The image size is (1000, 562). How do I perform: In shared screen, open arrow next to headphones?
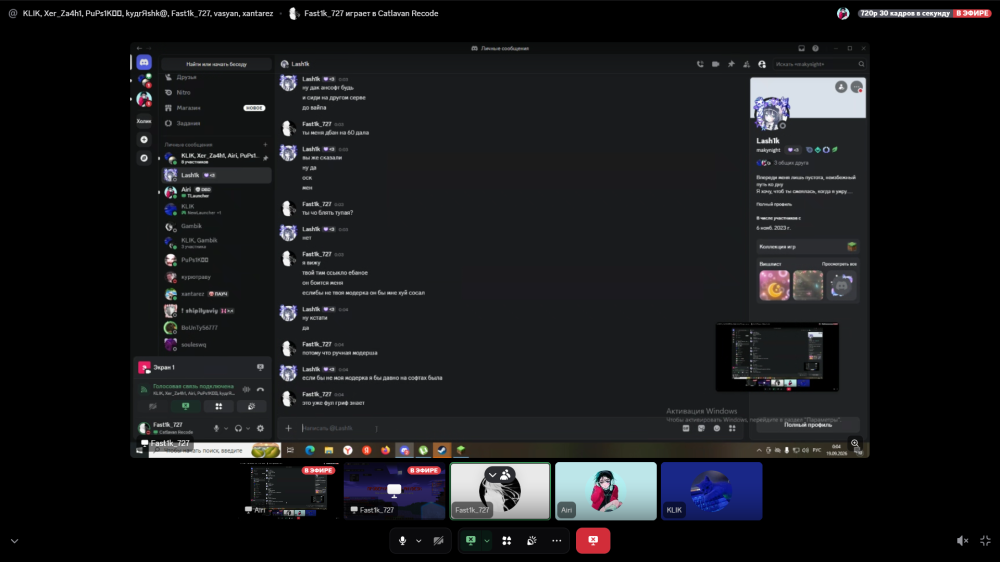(248, 429)
